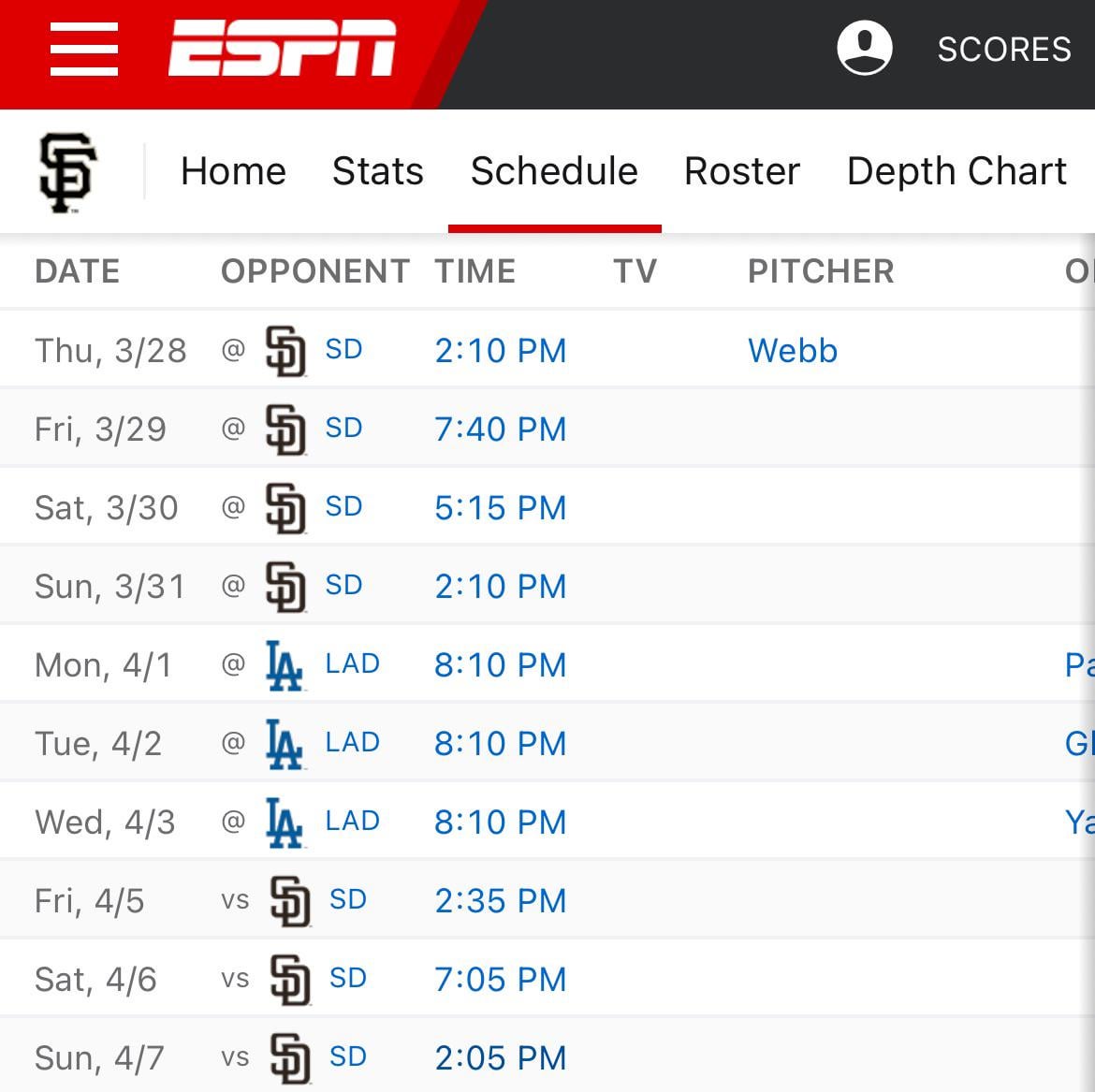
Task: Go to the Home tab
Action: pyautogui.click(x=233, y=171)
